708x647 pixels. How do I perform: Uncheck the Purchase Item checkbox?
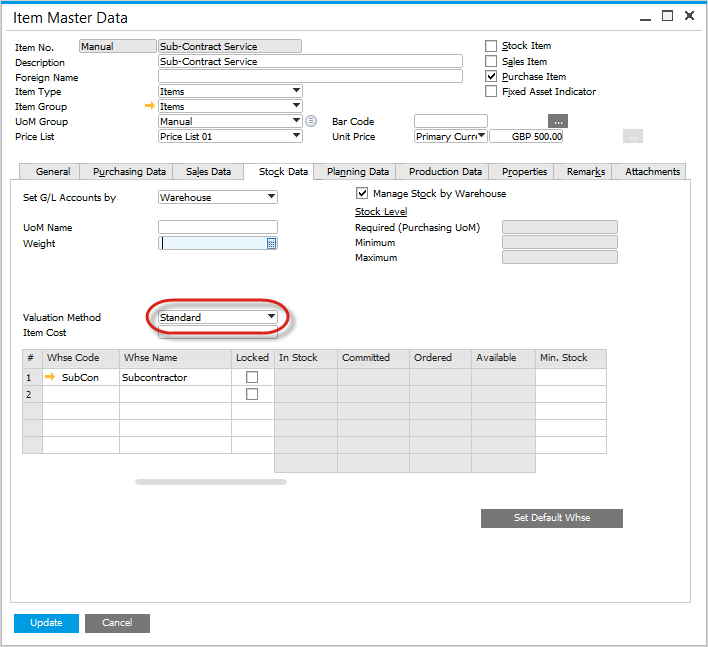491,76
